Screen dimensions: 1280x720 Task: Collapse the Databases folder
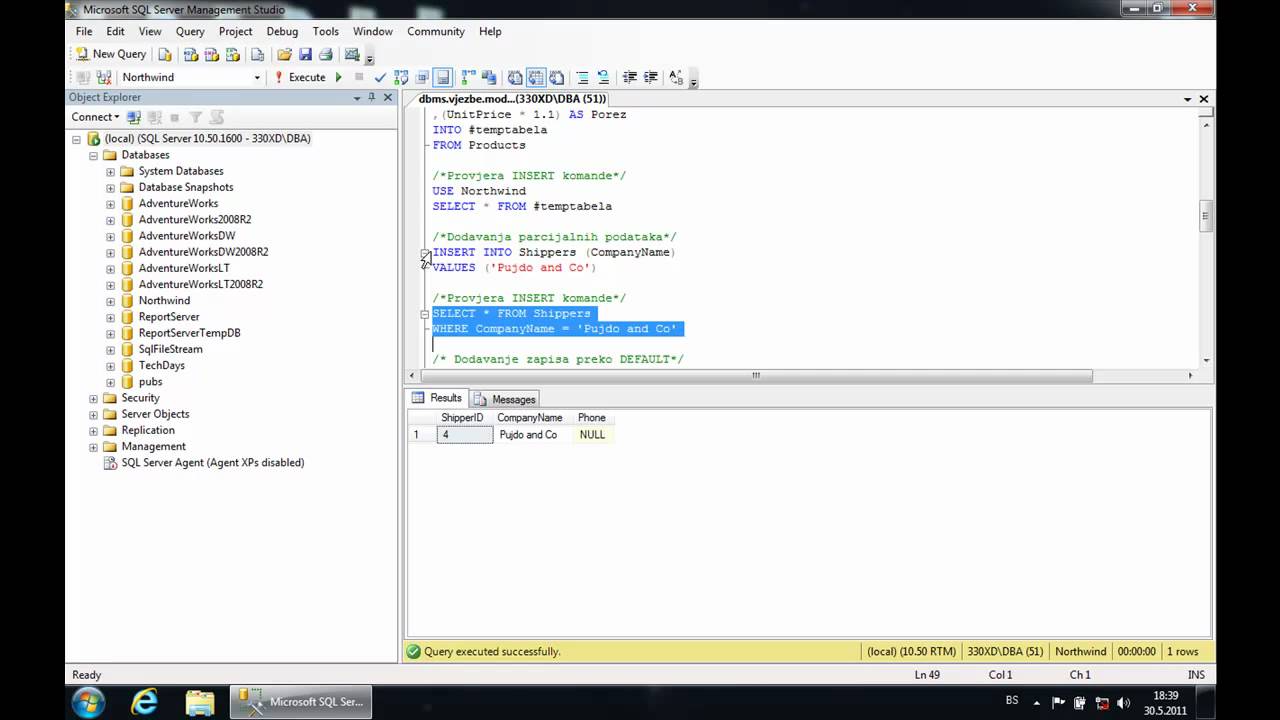pyautogui.click(x=93, y=155)
